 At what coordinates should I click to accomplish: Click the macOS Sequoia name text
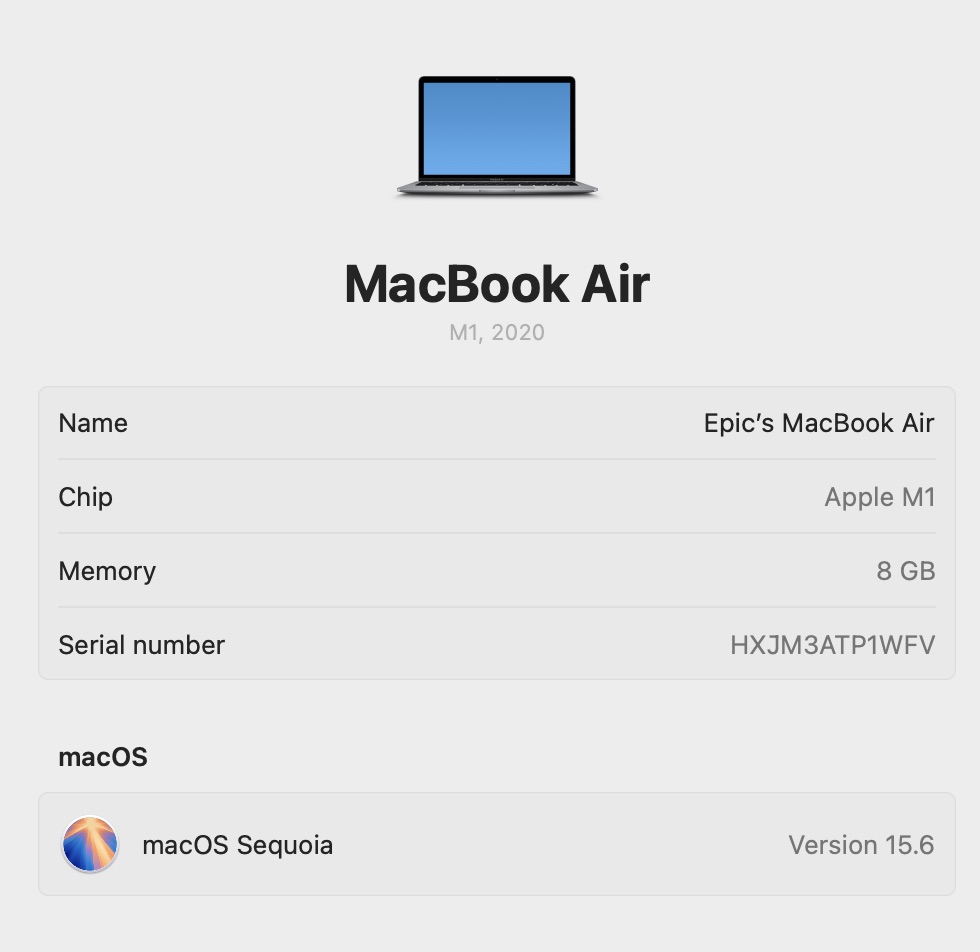click(x=238, y=845)
